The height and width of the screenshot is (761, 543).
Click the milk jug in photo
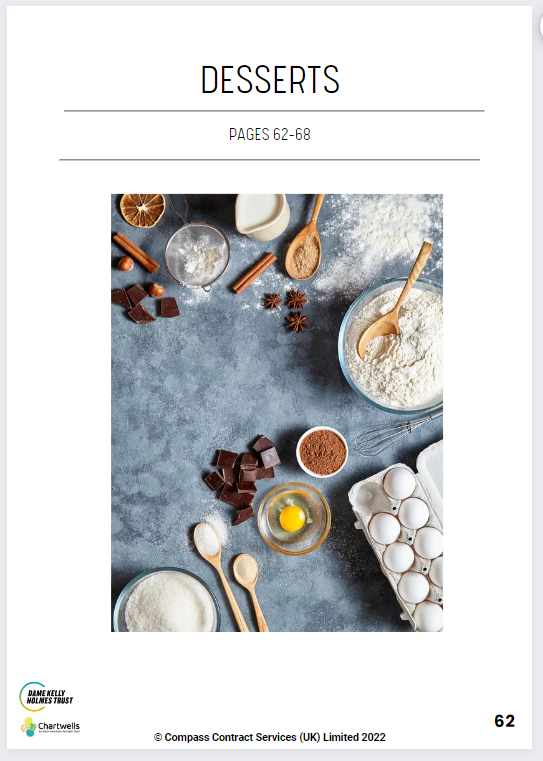(263, 215)
